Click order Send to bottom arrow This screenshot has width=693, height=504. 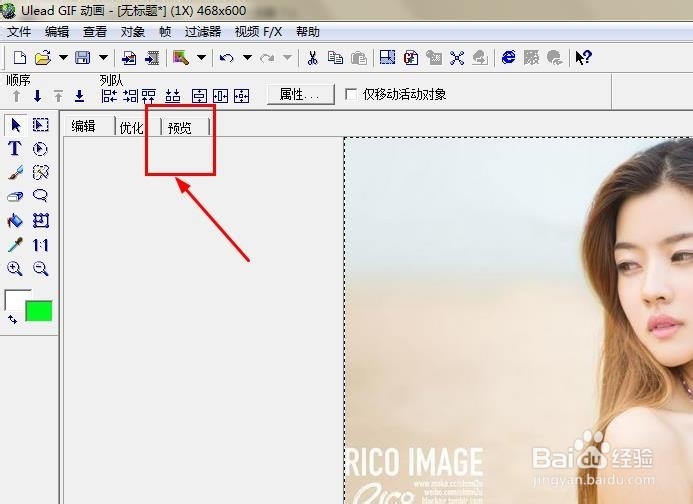coord(80,96)
